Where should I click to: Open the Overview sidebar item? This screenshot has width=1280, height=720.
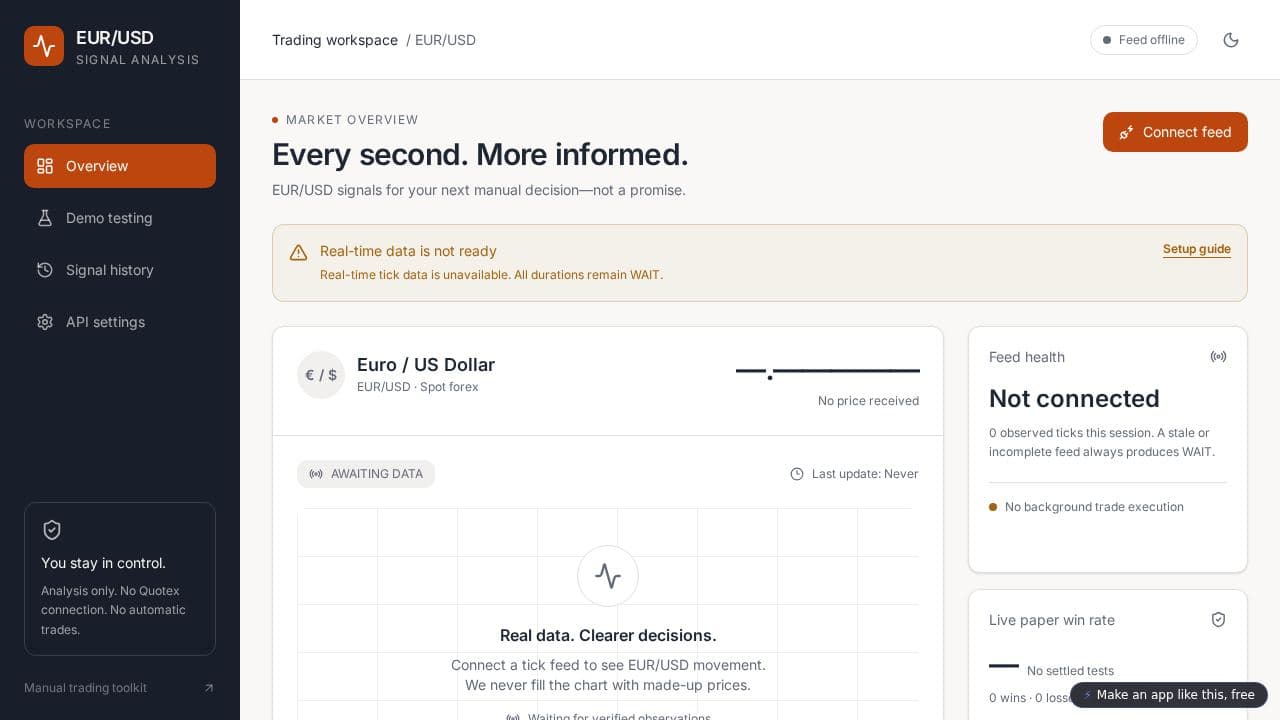[120, 166]
